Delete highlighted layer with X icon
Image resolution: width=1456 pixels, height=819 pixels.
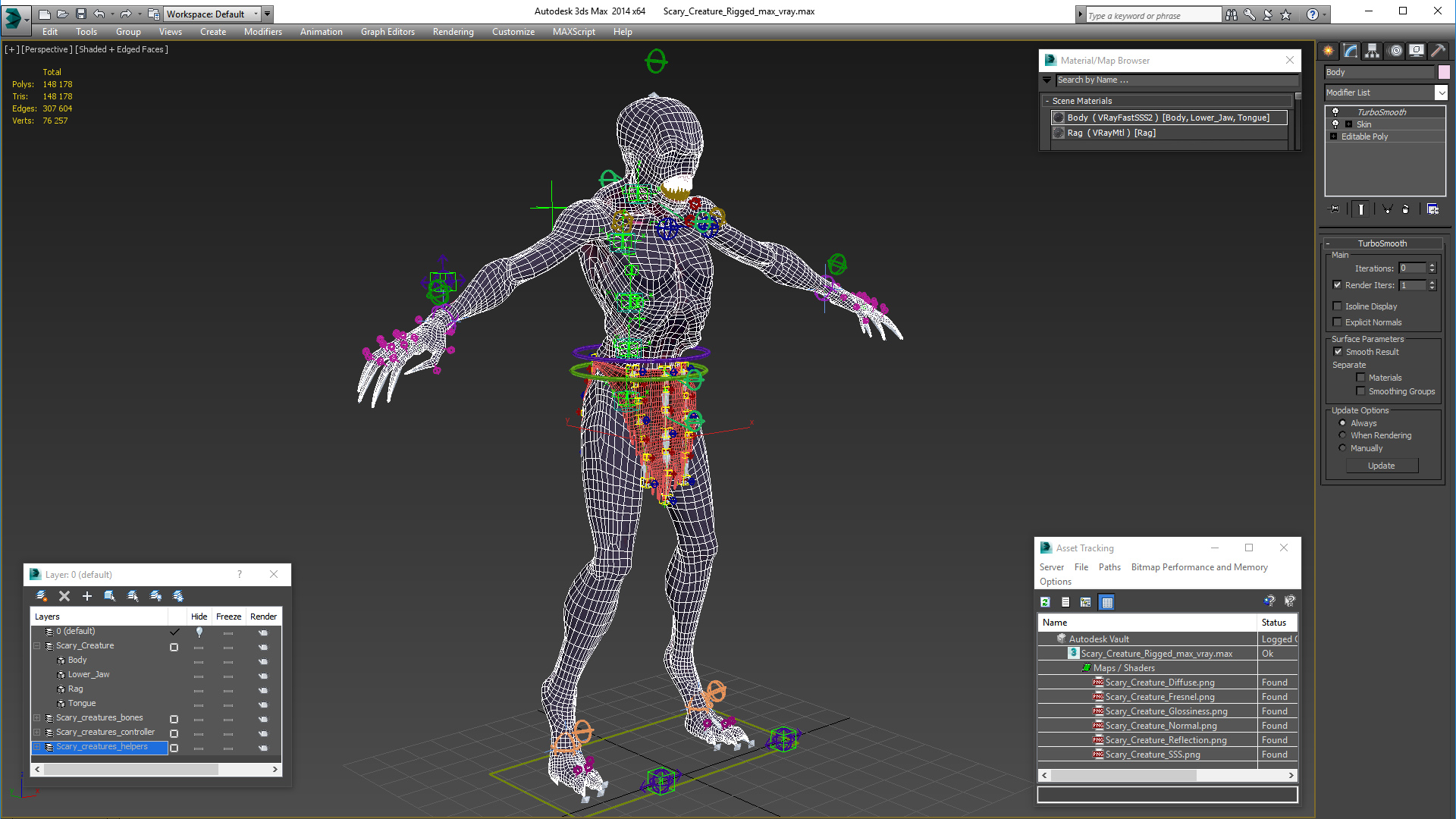(x=64, y=596)
